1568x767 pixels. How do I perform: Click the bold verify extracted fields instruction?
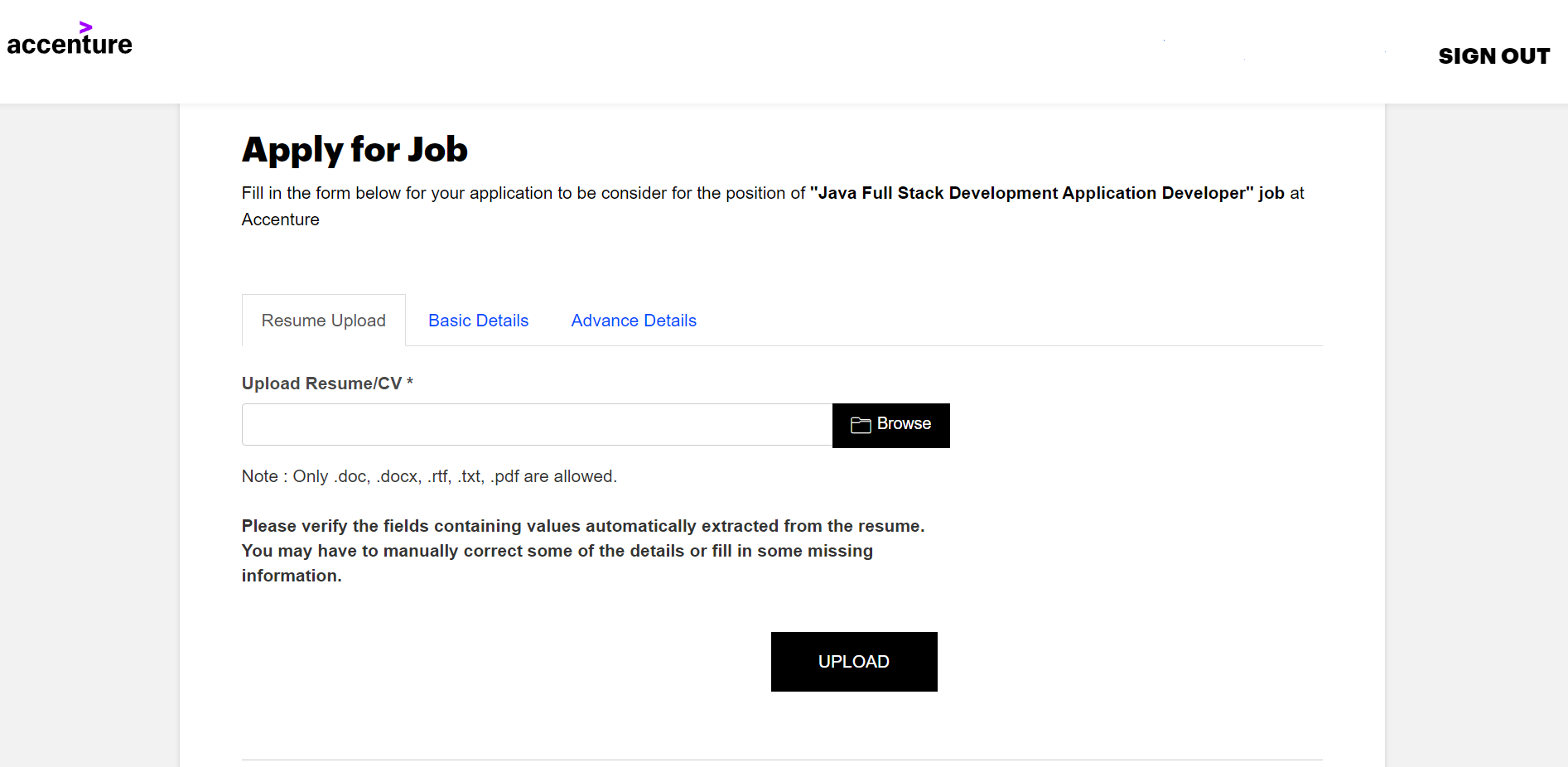click(583, 551)
